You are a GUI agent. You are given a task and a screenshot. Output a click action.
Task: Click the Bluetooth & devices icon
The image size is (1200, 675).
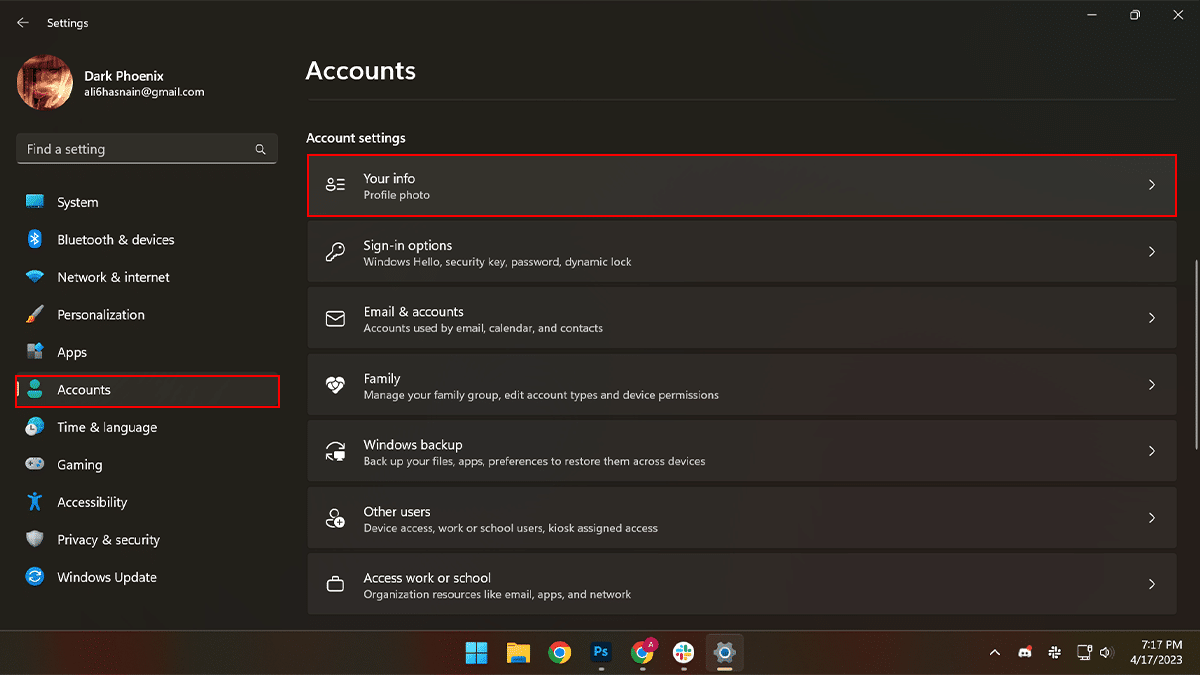click(35, 240)
